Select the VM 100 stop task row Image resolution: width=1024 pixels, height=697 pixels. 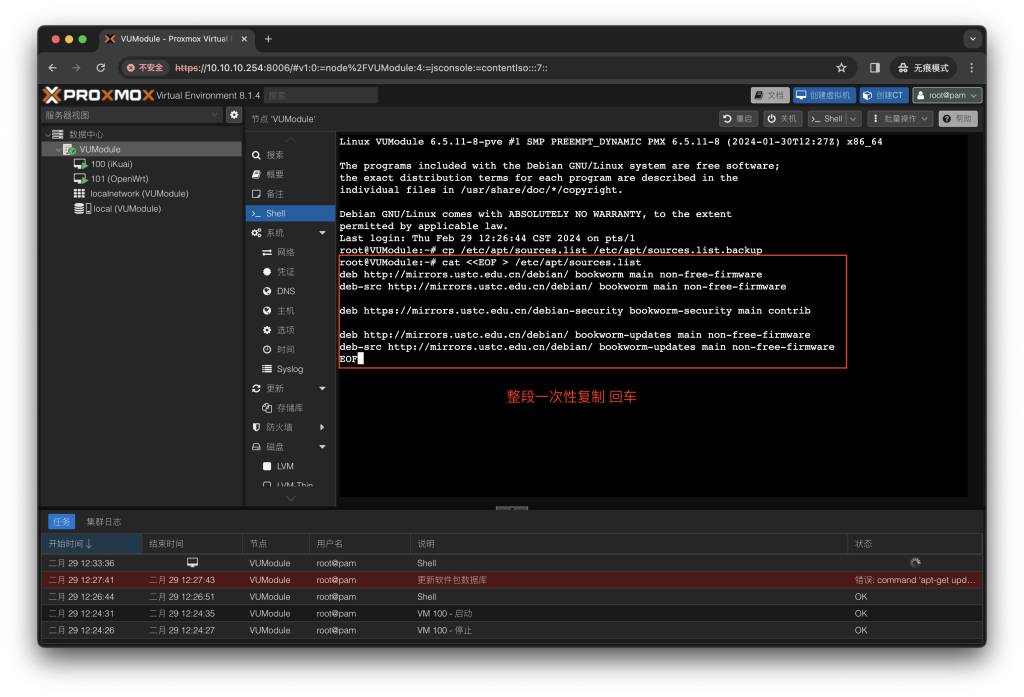coord(512,631)
